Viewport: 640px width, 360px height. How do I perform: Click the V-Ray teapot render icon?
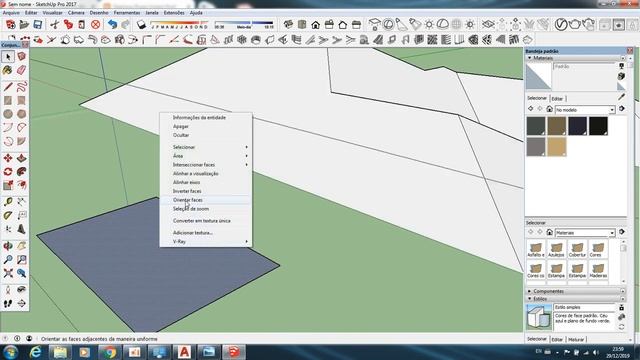[x=574, y=24]
